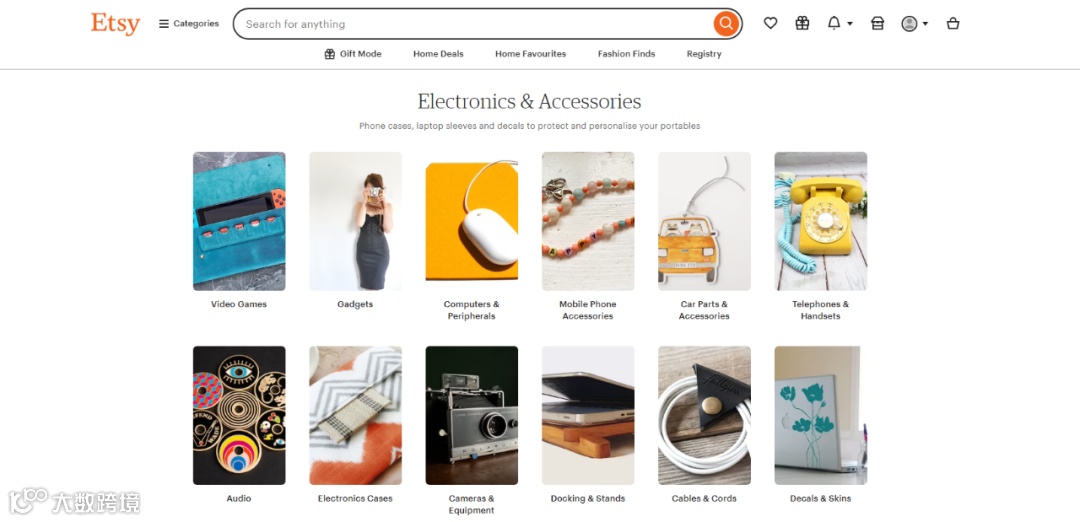Image resolution: width=1080 pixels, height=522 pixels.
Task: Choose the Audio category thumbnail
Action: [239, 415]
